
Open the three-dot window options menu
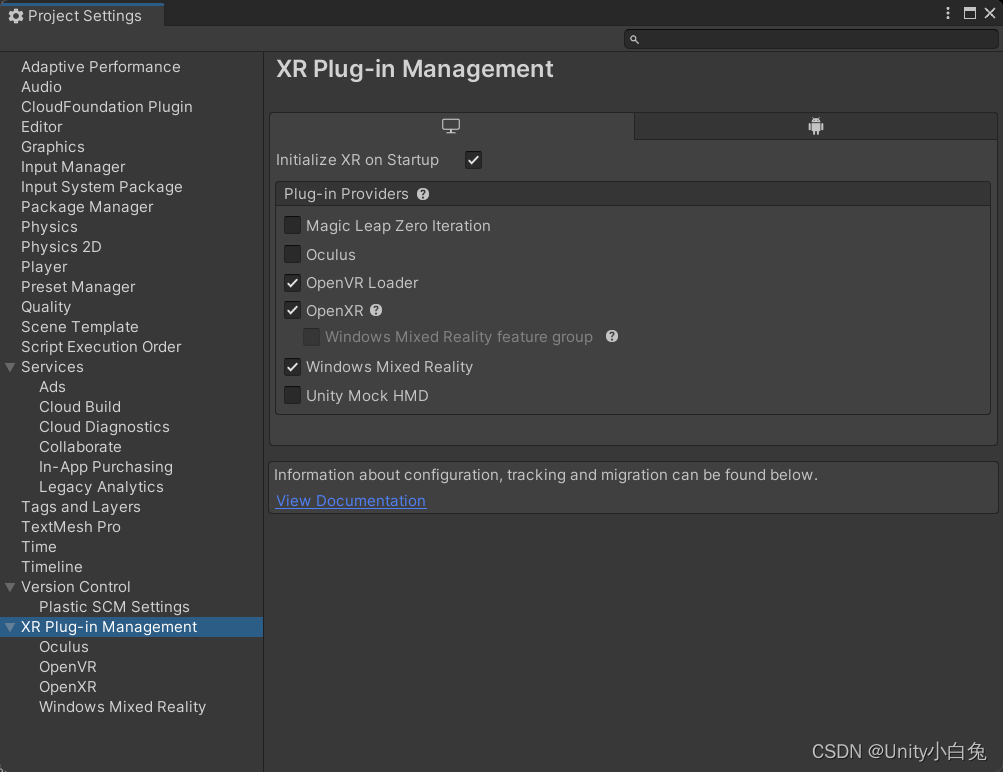click(948, 13)
